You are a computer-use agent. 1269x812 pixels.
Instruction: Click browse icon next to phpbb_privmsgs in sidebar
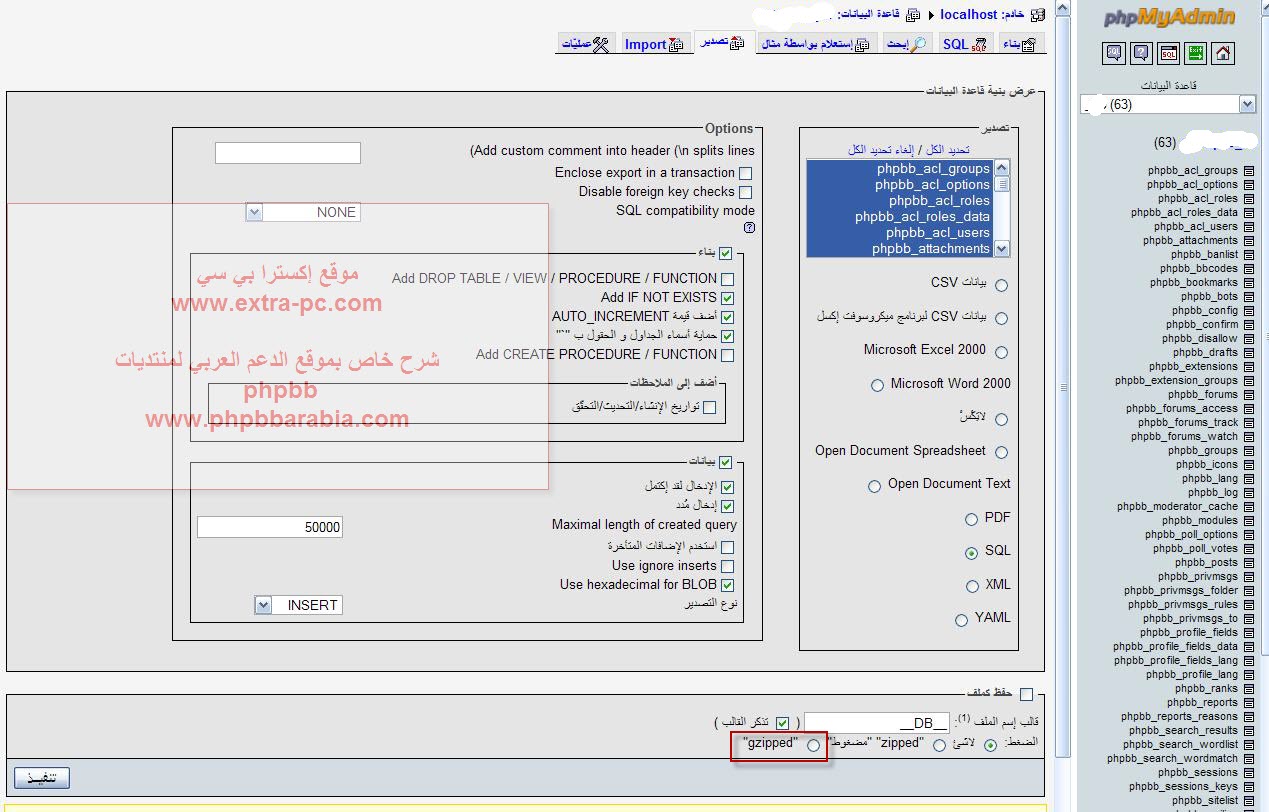tap(1248, 577)
